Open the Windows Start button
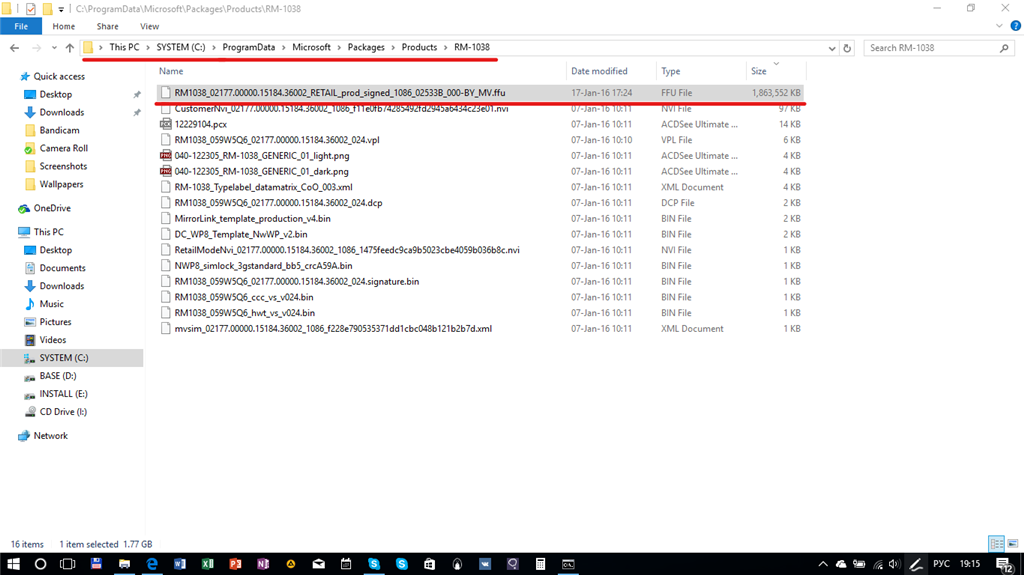 13,564
